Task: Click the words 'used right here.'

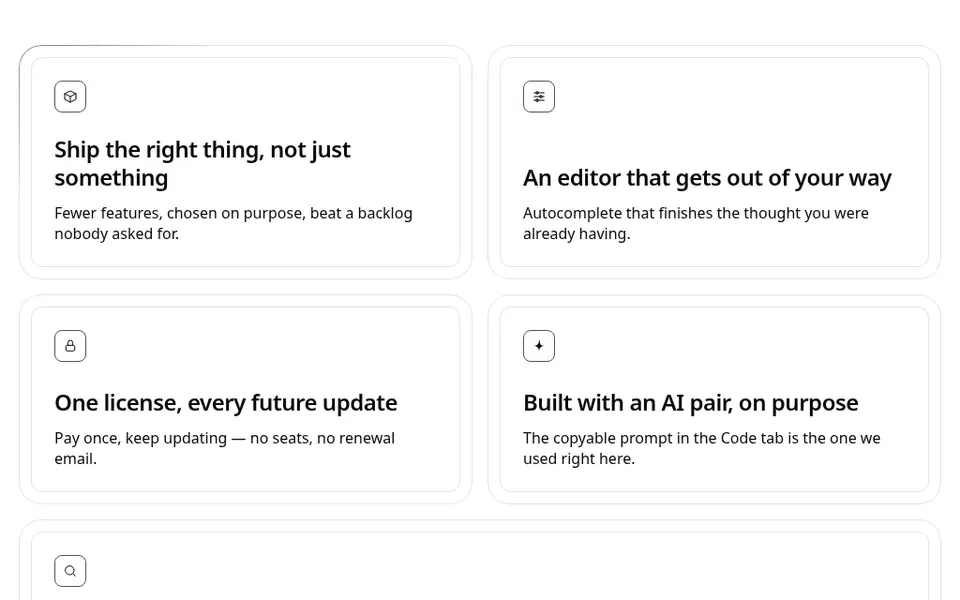Action: [x=579, y=459]
